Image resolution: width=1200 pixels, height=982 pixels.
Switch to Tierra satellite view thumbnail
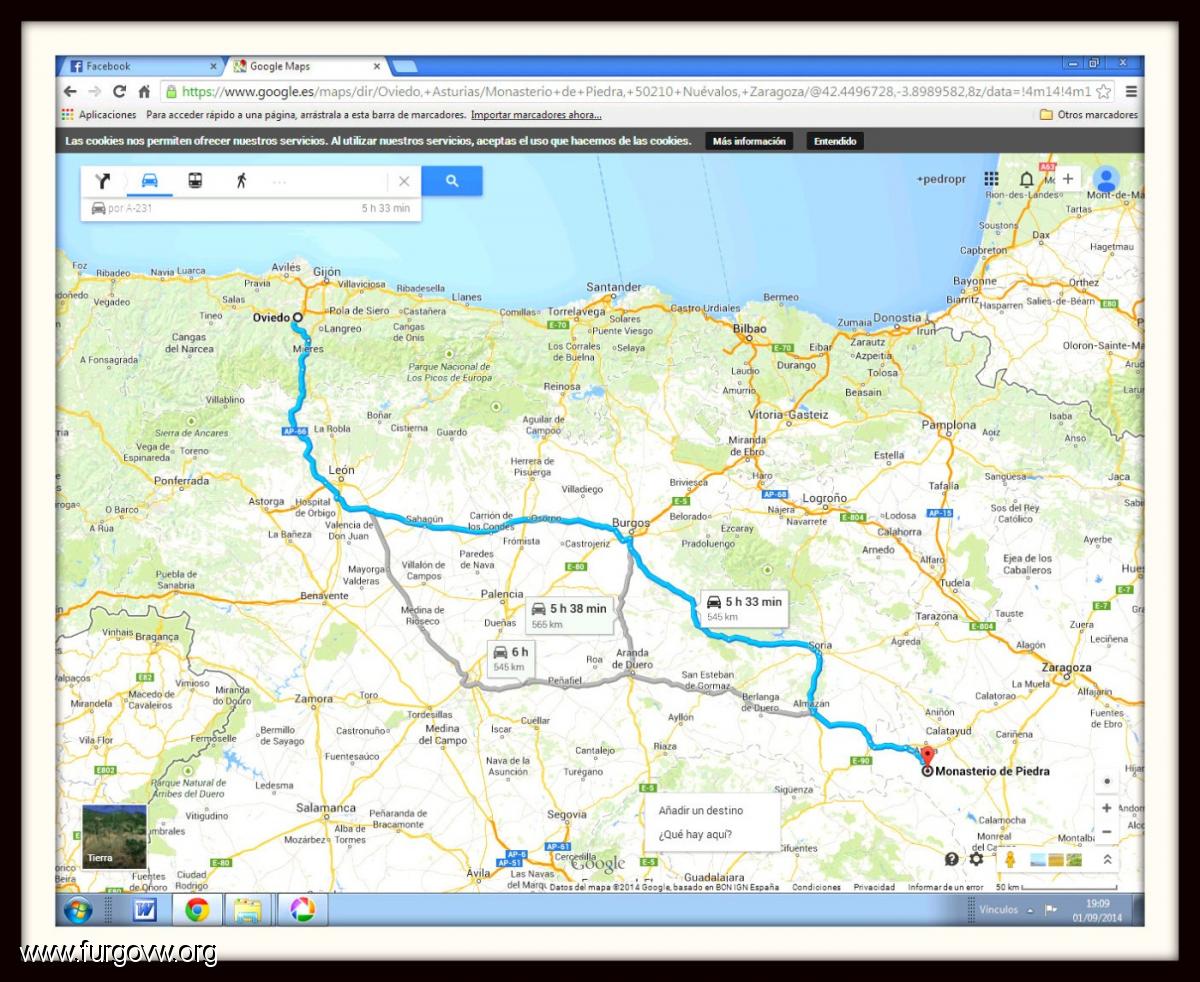114,836
